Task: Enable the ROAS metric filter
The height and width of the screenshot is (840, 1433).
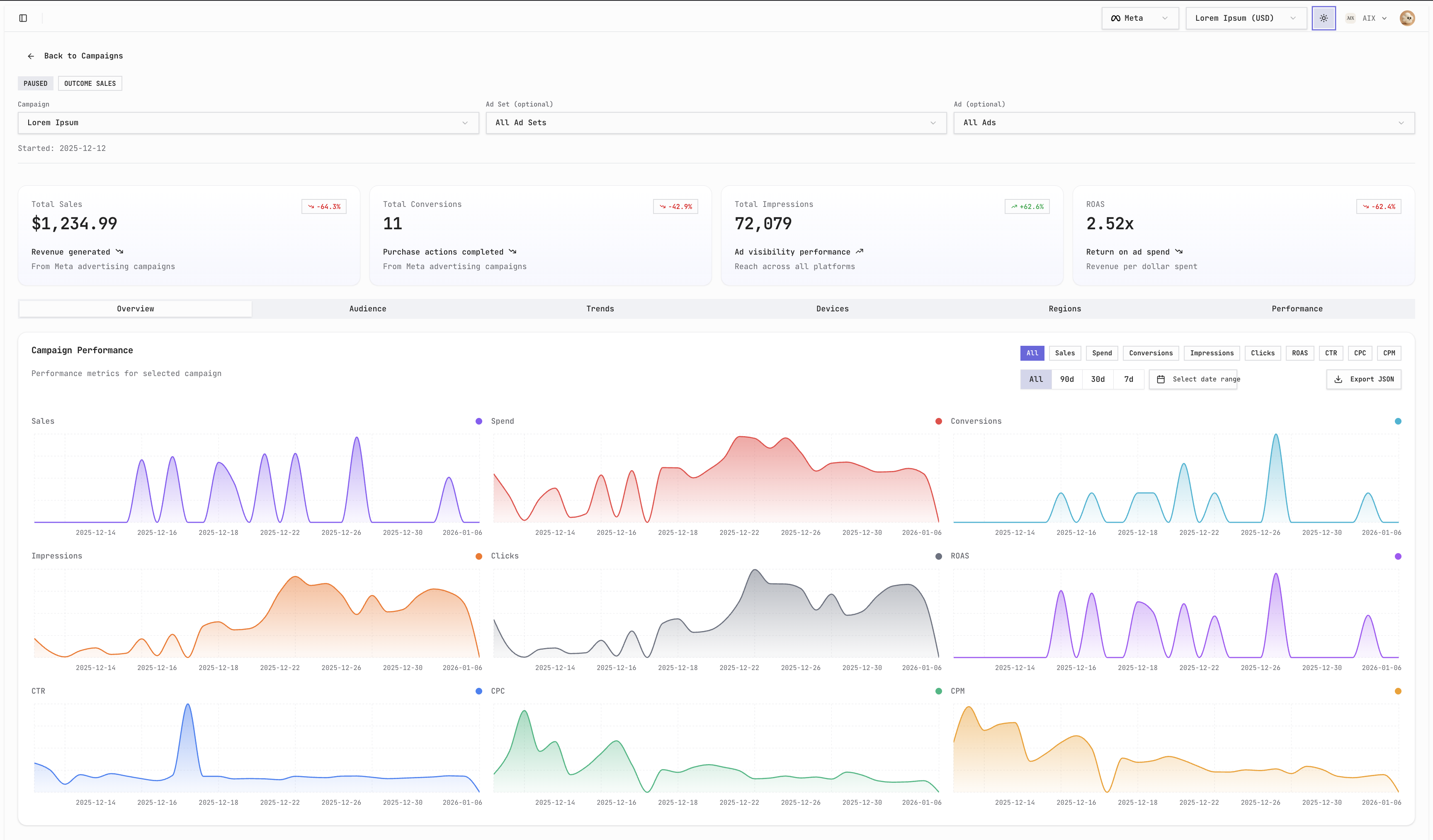Action: click(1299, 352)
